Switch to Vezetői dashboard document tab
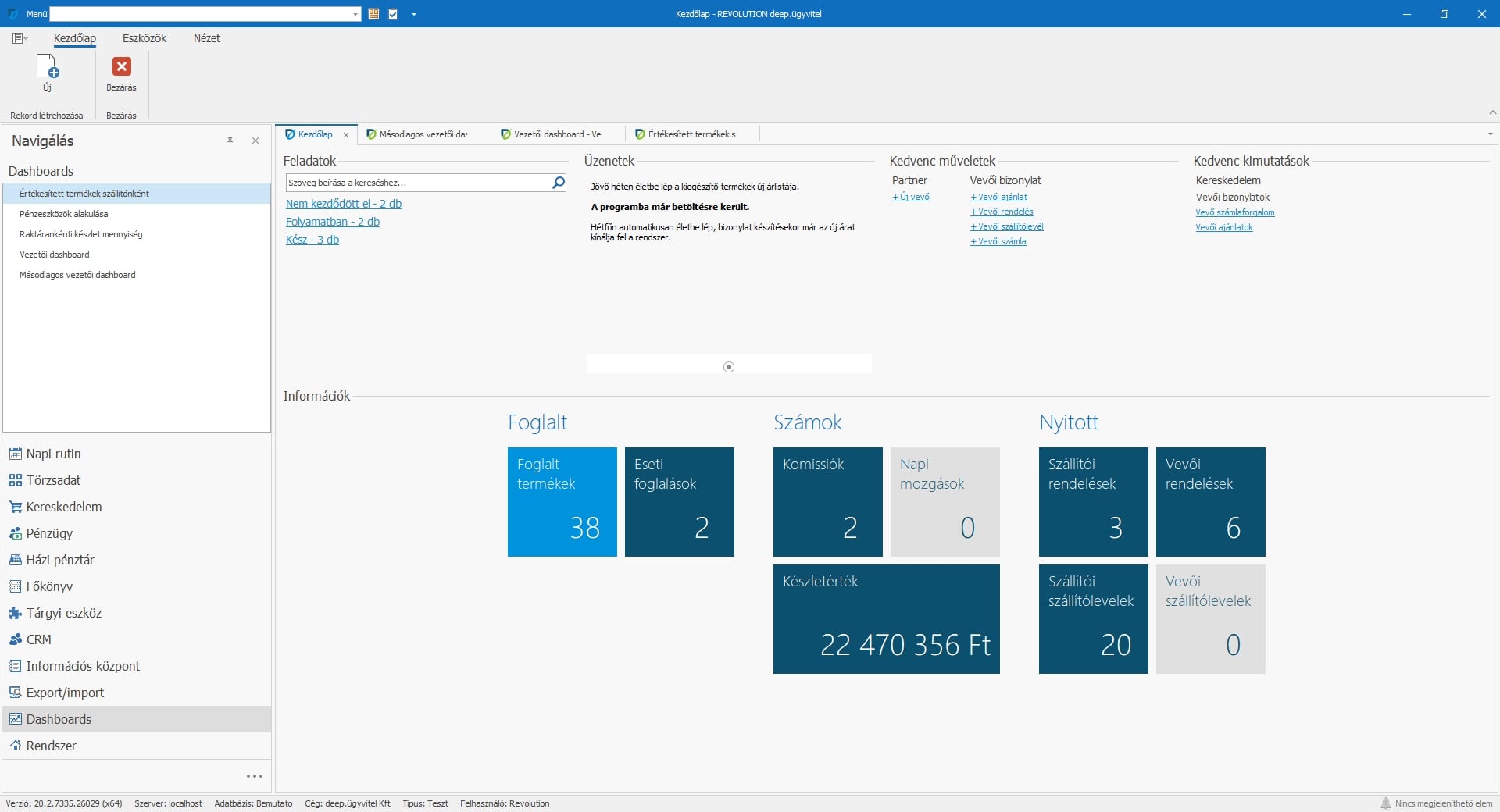Viewport: 1500px width, 812px height. point(556,134)
